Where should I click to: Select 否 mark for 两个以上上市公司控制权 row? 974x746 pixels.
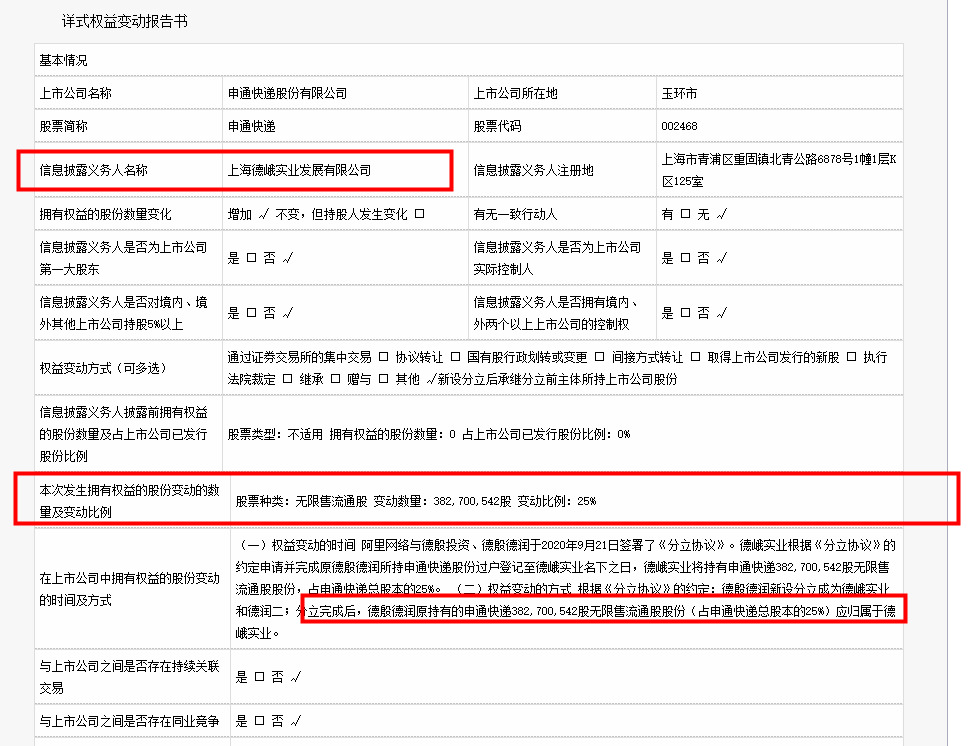tap(721, 312)
